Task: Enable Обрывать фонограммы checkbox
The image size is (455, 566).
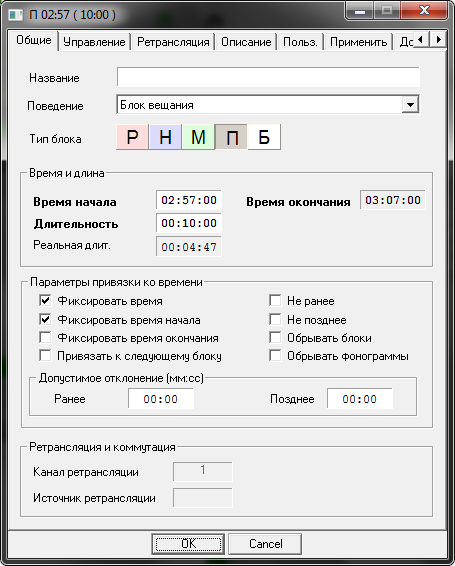Action: click(275, 356)
